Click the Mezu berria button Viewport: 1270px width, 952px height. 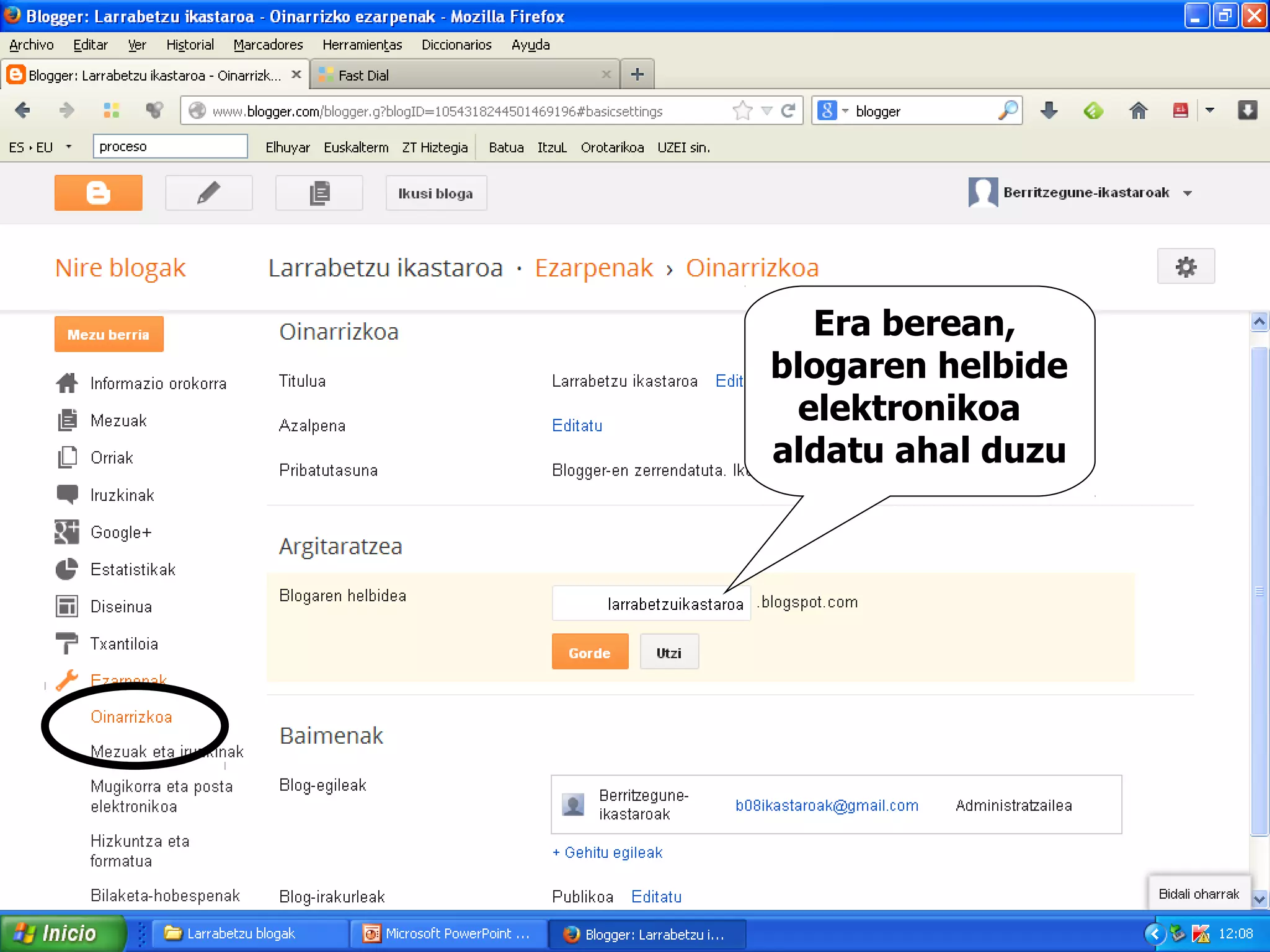pos(109,334)
